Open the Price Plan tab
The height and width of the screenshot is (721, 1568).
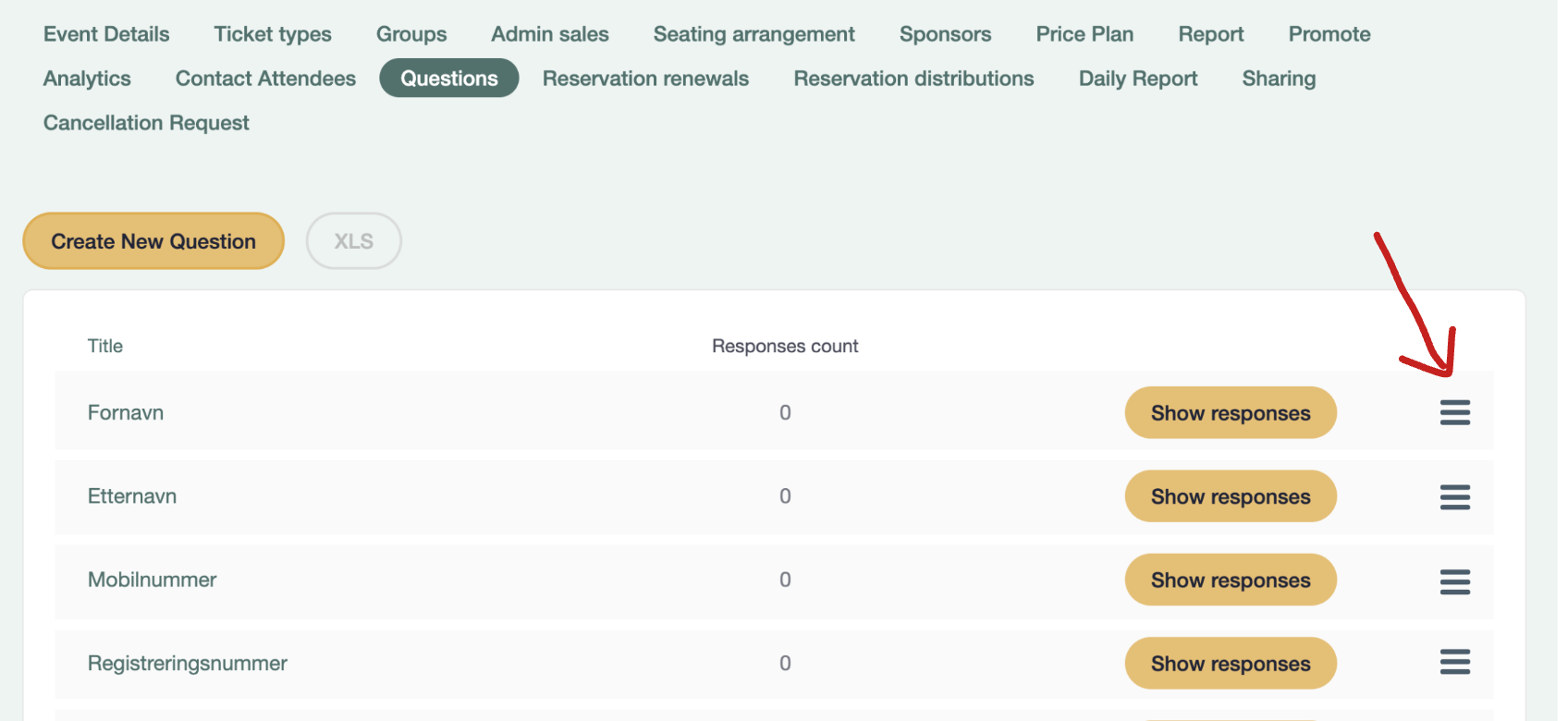coord(1084,34)
